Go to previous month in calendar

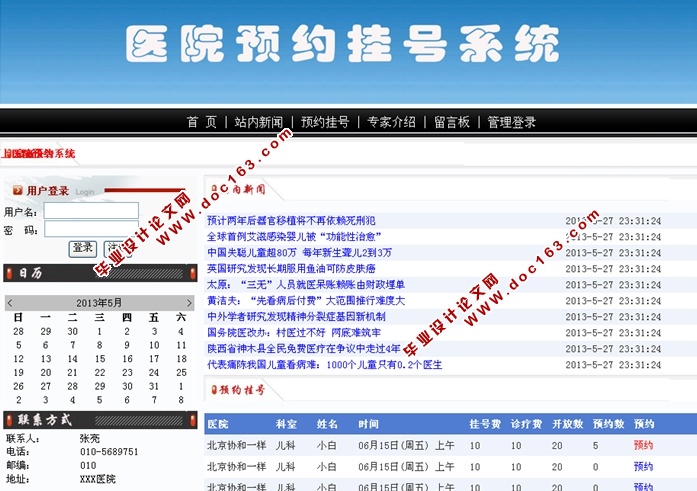coord(10,302)
